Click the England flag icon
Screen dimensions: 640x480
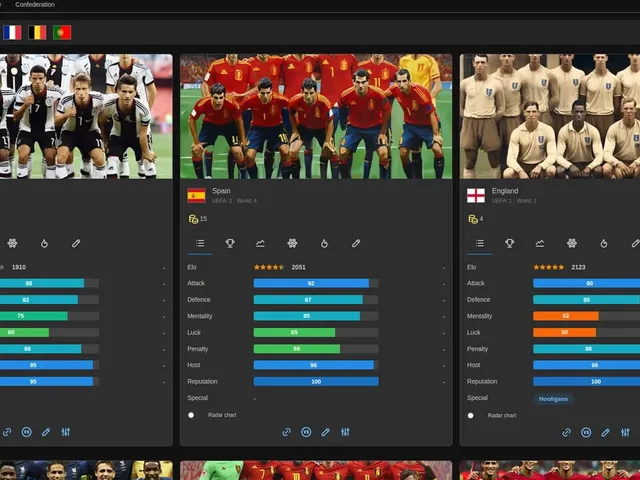(476, 196)
